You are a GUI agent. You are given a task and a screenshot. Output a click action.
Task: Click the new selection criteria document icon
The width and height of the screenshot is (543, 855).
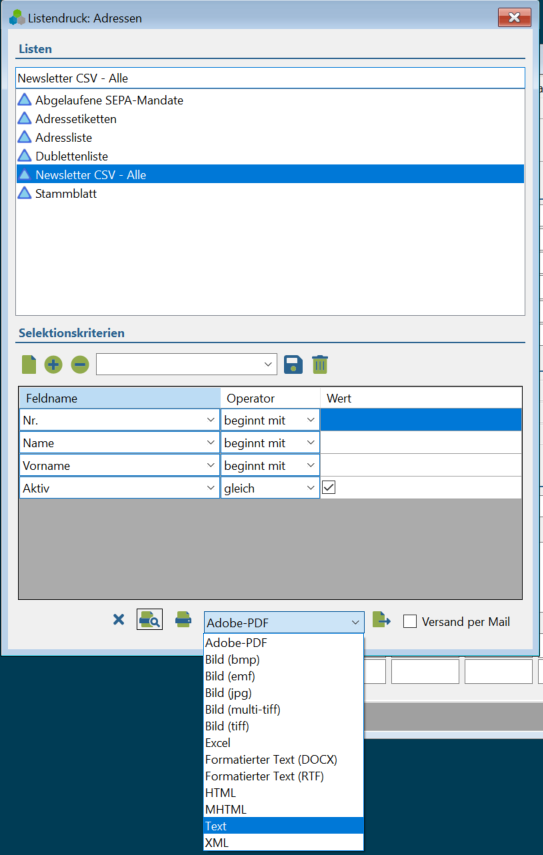click(x=29, y=364)
